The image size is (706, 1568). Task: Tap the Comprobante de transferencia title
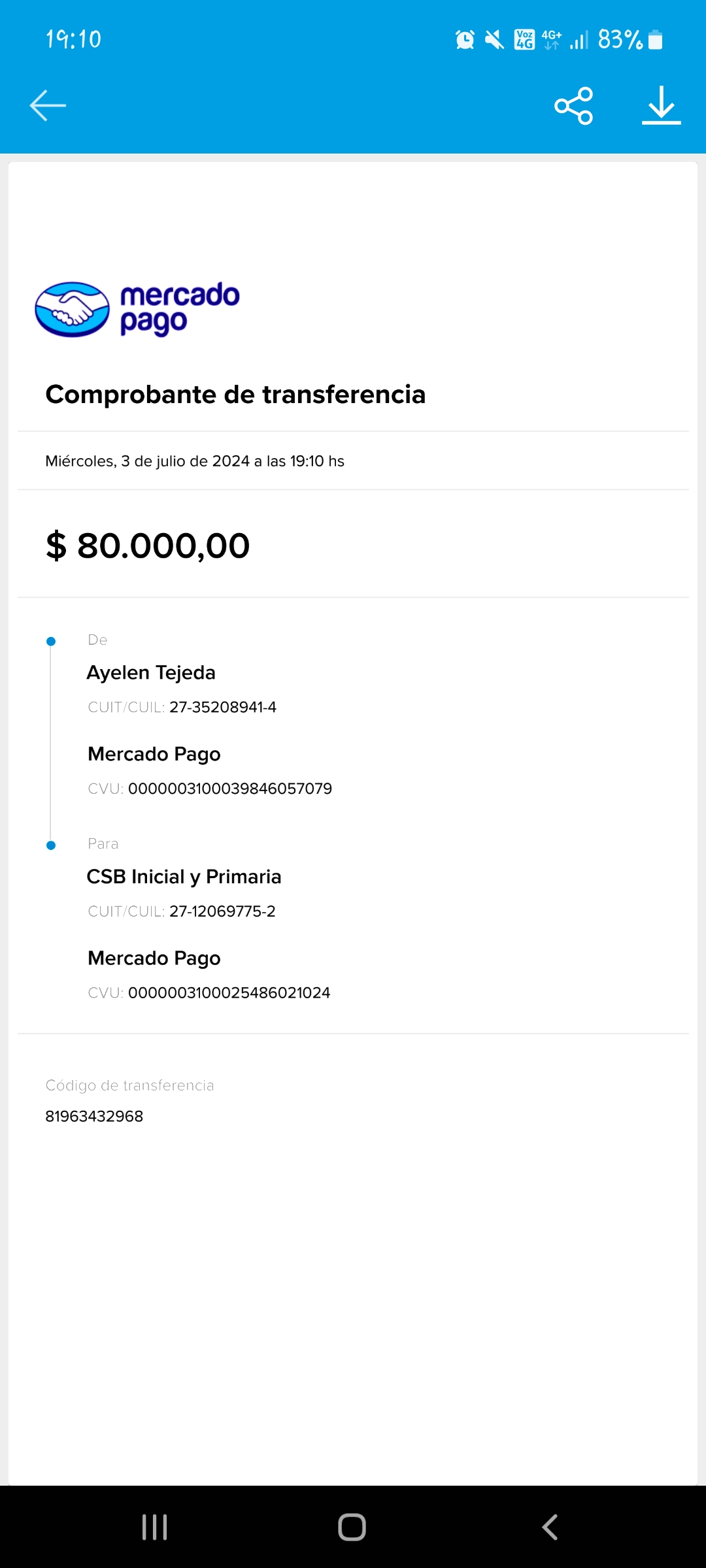(x=235, y=395)
